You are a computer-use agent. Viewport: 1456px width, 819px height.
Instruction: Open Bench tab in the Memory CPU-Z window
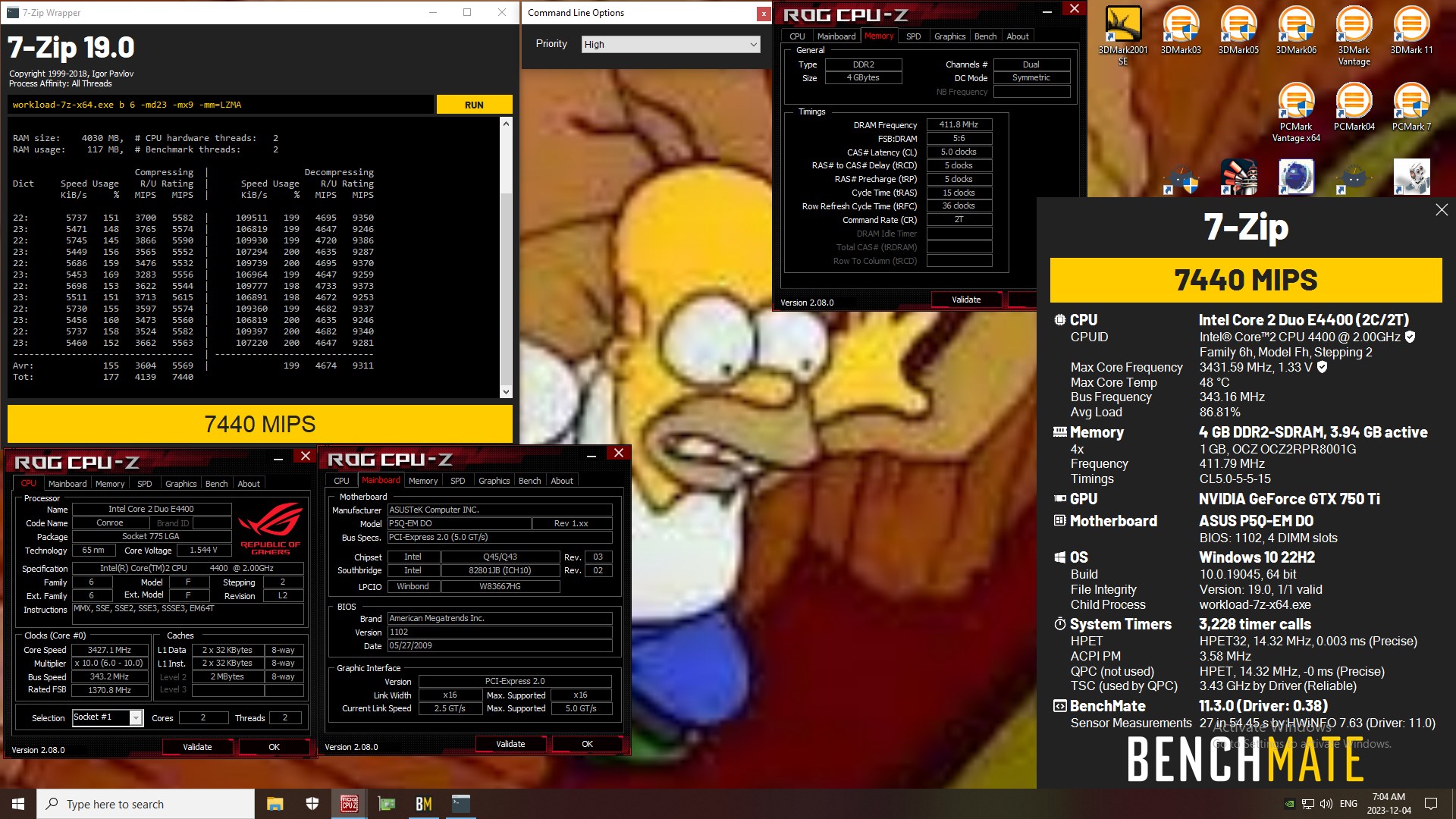pos(985,36)
